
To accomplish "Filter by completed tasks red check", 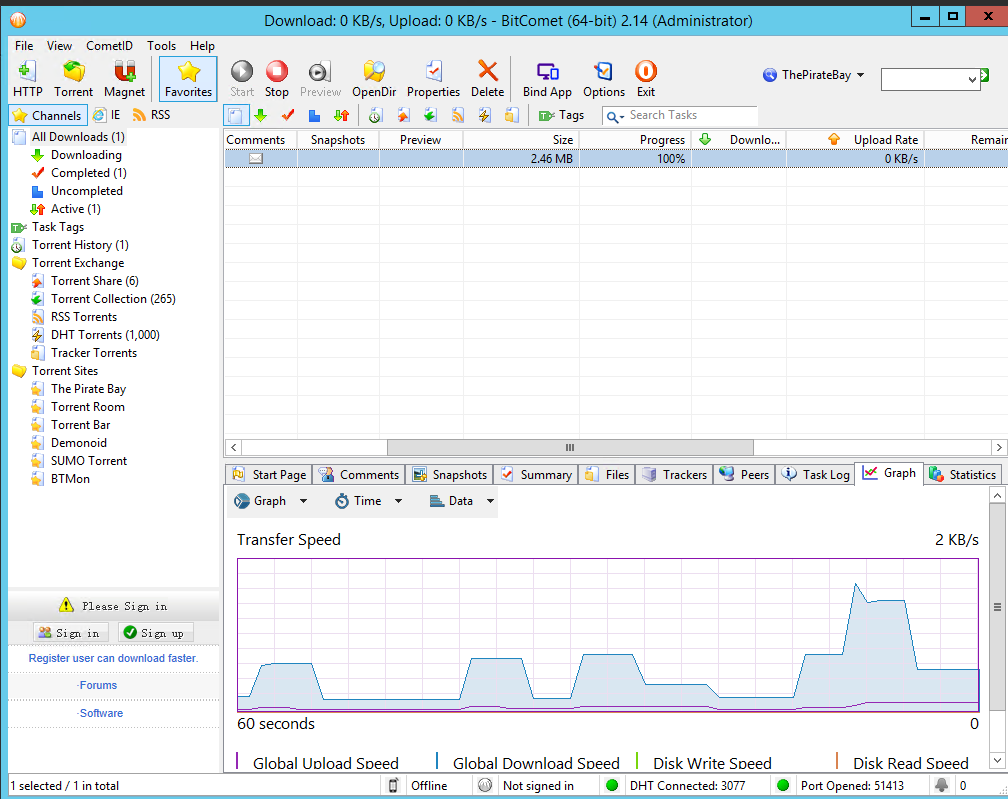I will click(x=287, y=116).
